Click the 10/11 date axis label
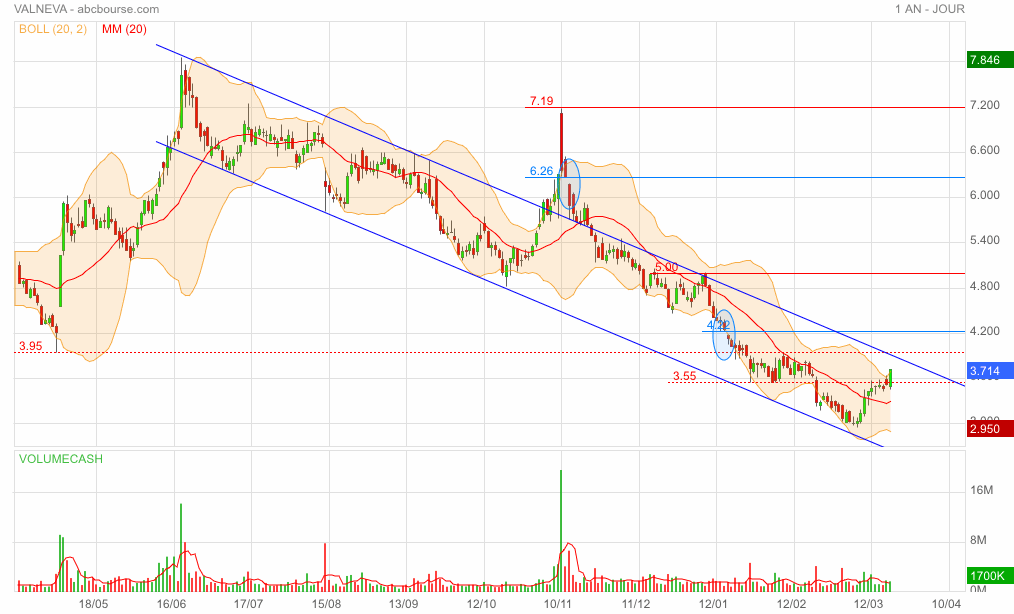 [559, 604]
